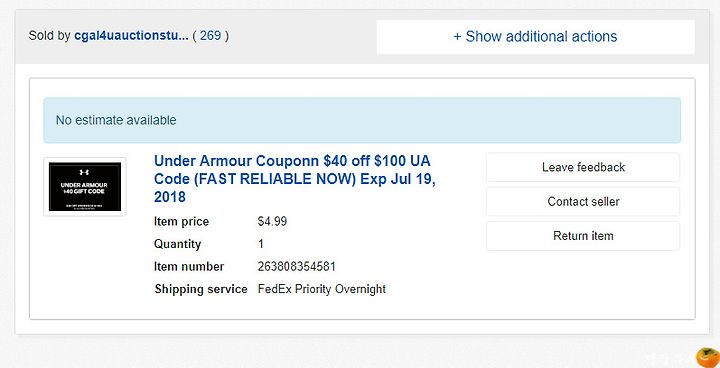This screenshot has height=368, width=720.
Task: Click the Shipping service label
Action: tap(201, 289)
